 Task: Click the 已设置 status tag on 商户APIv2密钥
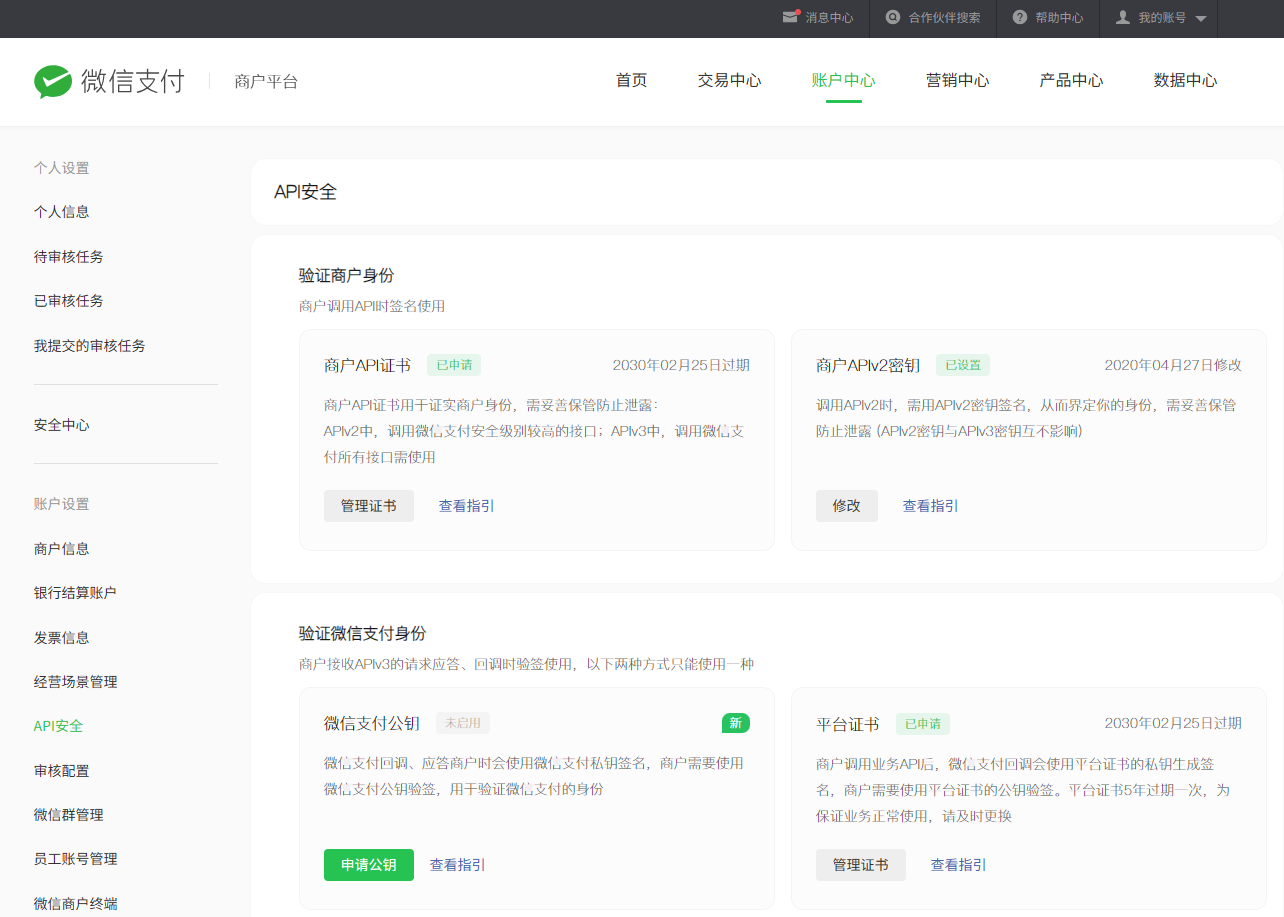pyautogui.click(x=963, y=365)
